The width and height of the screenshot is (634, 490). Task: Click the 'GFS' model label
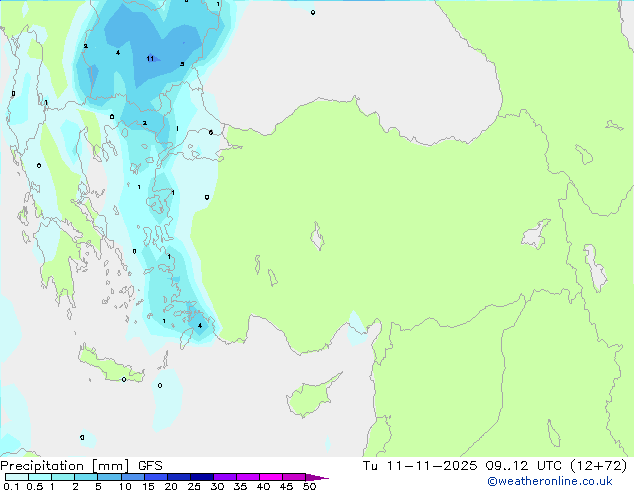pyautogui.click(x=150, y=466)
